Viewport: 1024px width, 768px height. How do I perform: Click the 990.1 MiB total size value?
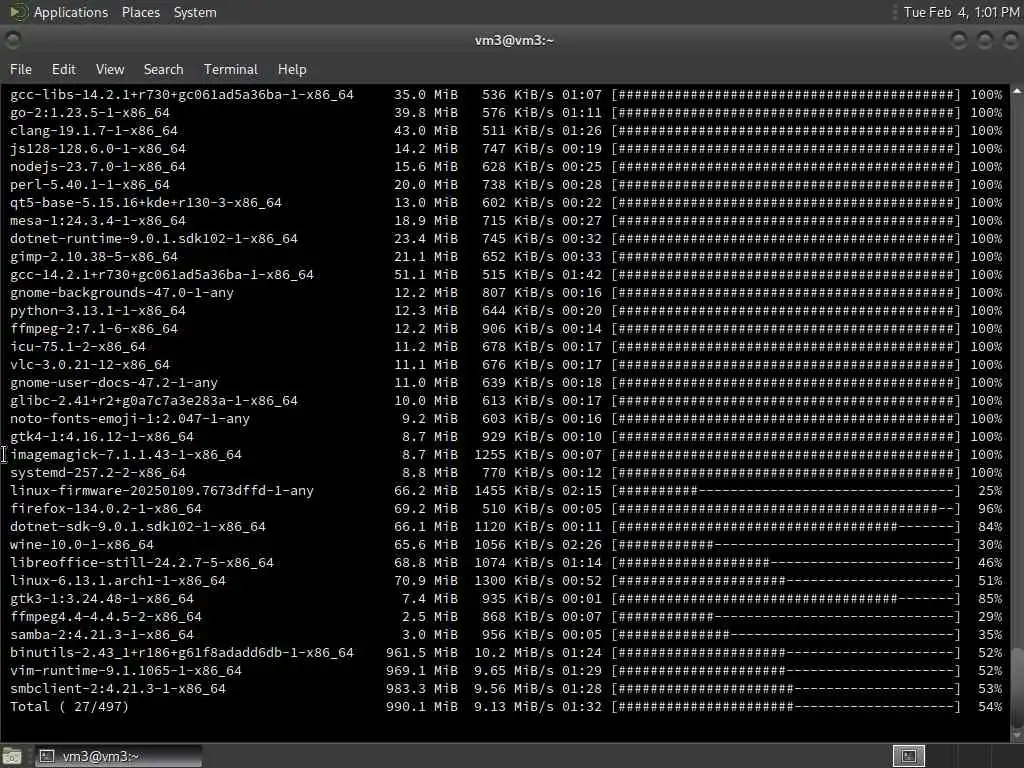click(422, 707)
